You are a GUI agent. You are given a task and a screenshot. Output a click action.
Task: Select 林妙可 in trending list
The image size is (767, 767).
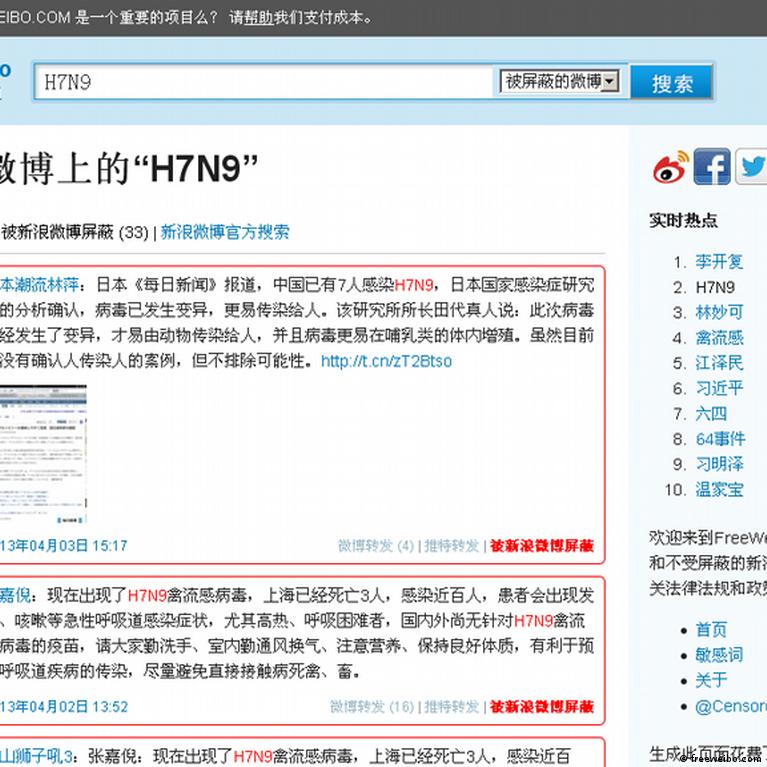[719, 312]
